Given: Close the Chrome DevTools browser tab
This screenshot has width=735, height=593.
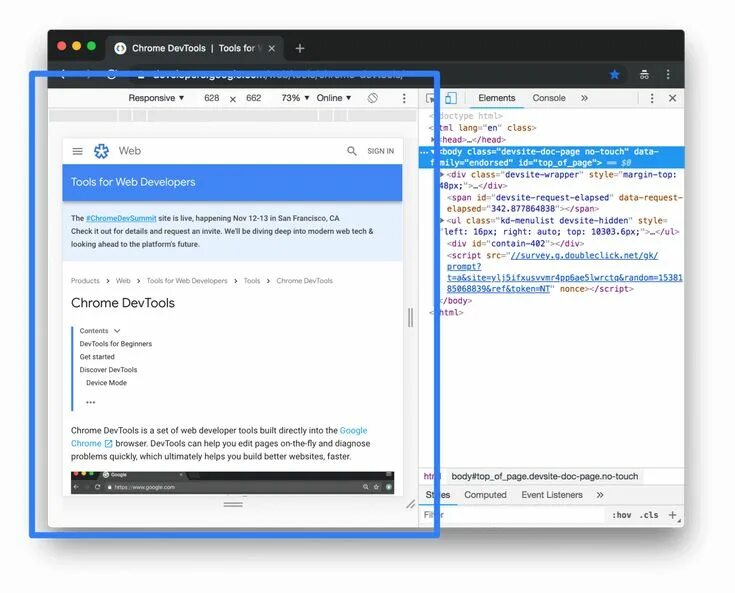Looking at the screenshot, I should pos(271,48).
